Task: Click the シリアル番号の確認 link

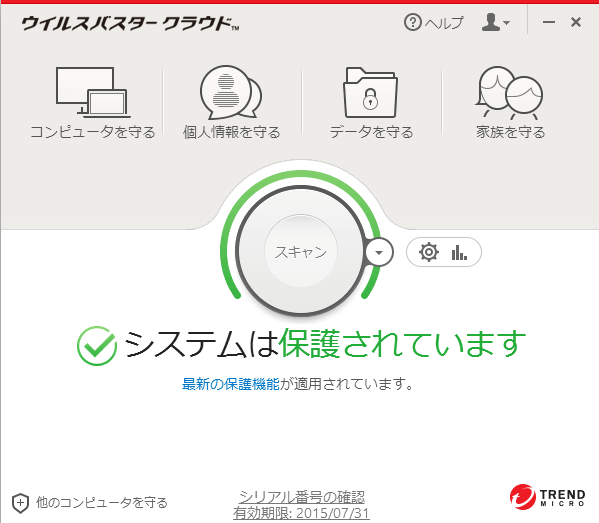Action: (301, 497)
